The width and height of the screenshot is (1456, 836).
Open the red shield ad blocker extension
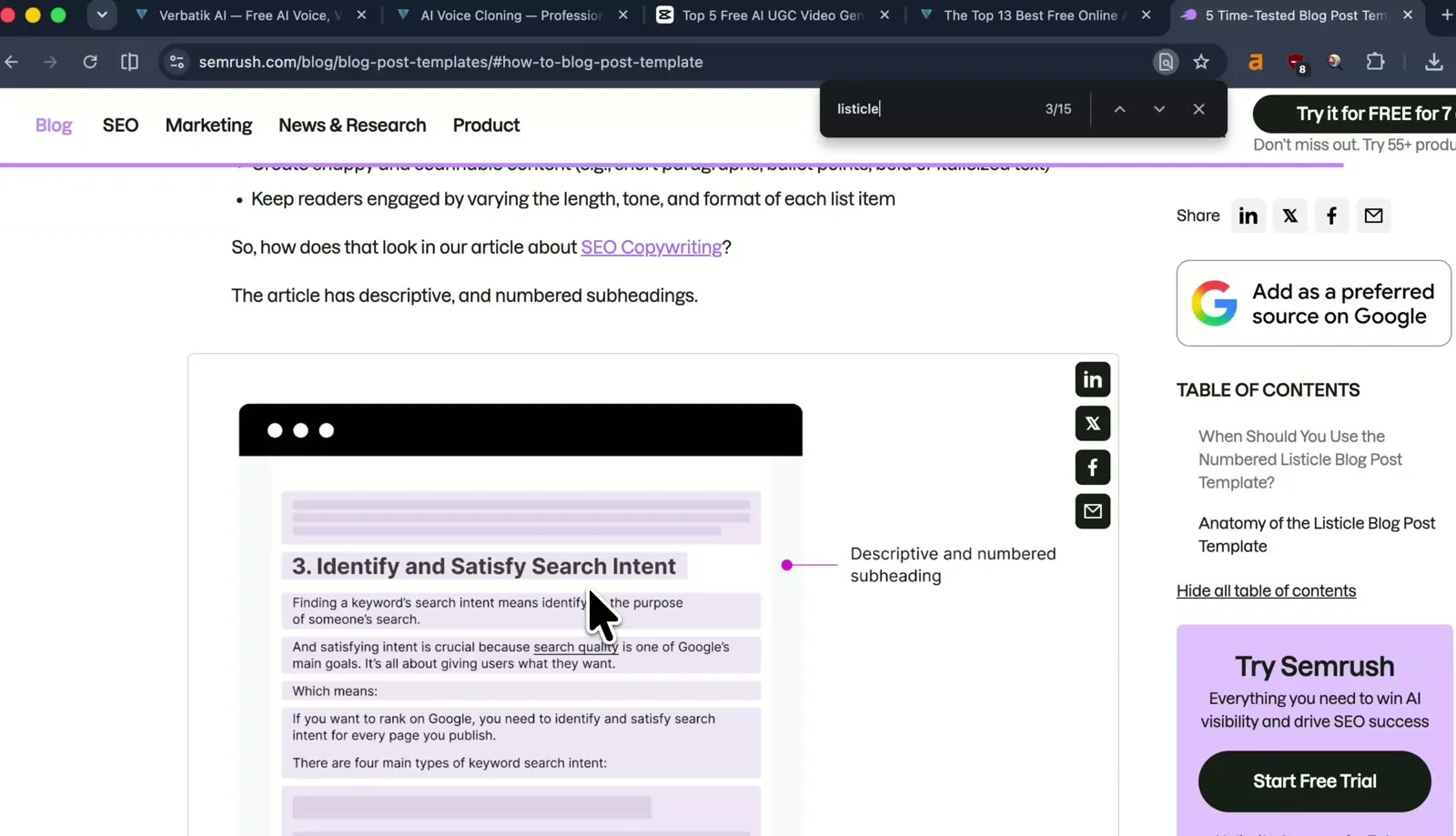(1297, 63)
